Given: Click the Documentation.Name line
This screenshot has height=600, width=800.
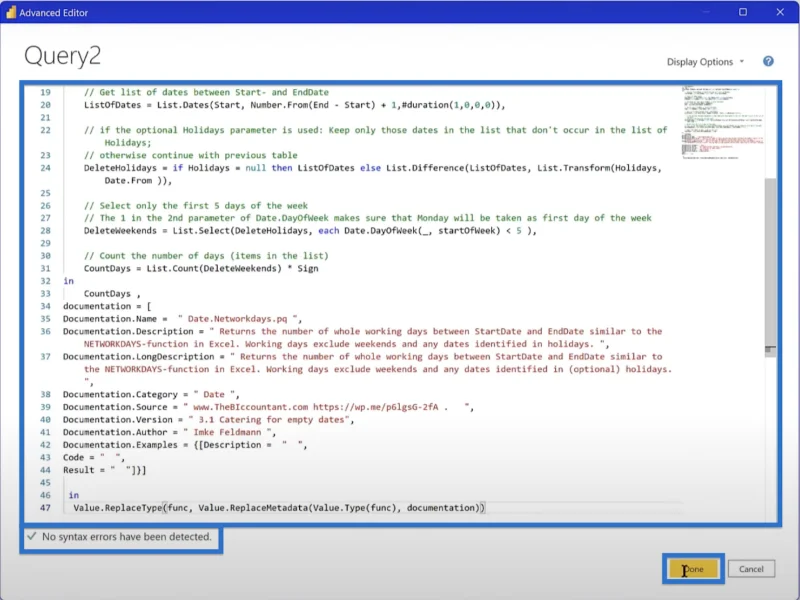Looking at the screenshot, I should point(183,319).
